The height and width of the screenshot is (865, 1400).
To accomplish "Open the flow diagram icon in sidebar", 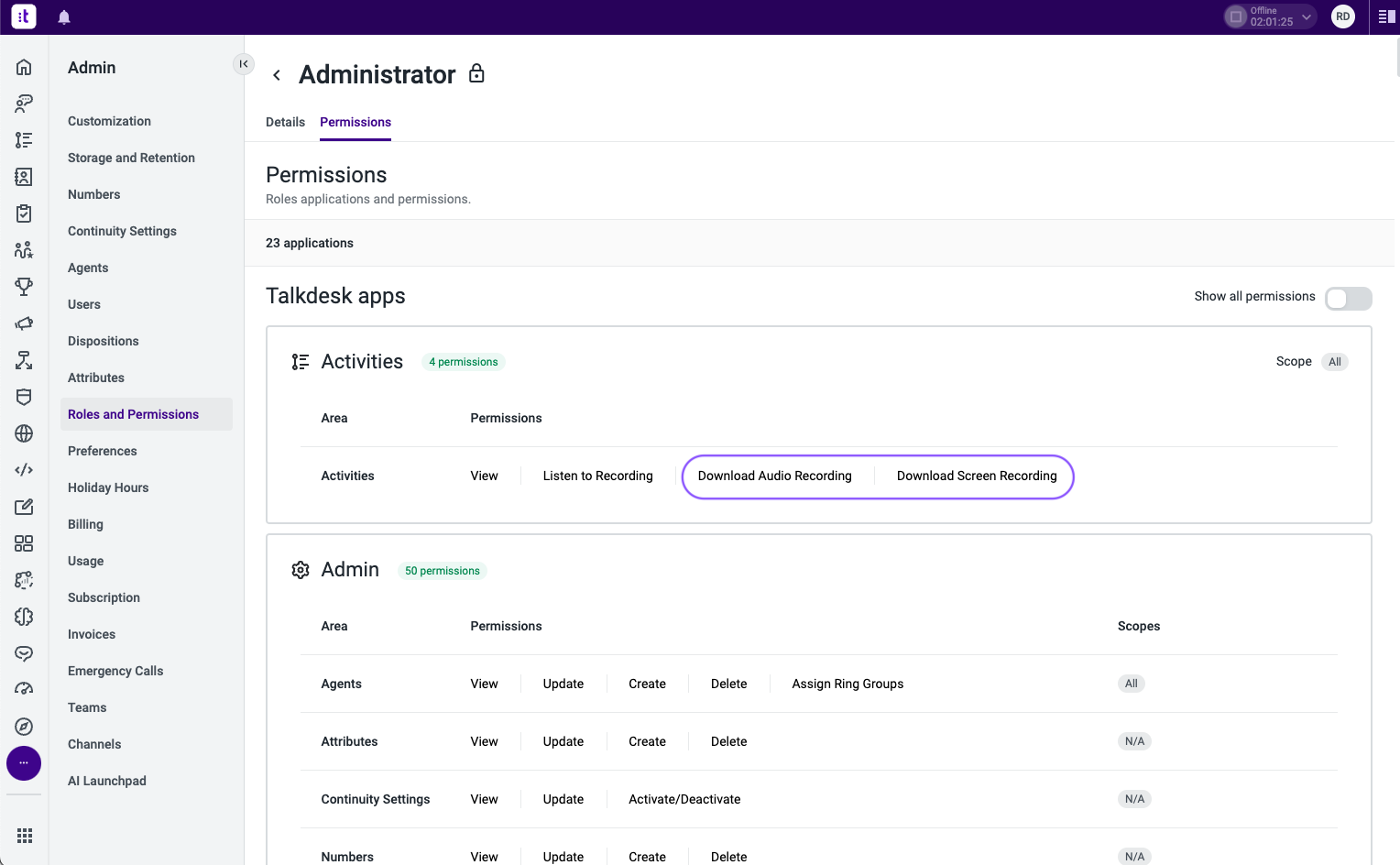I will pyautogui.click(x=24, y=360).
